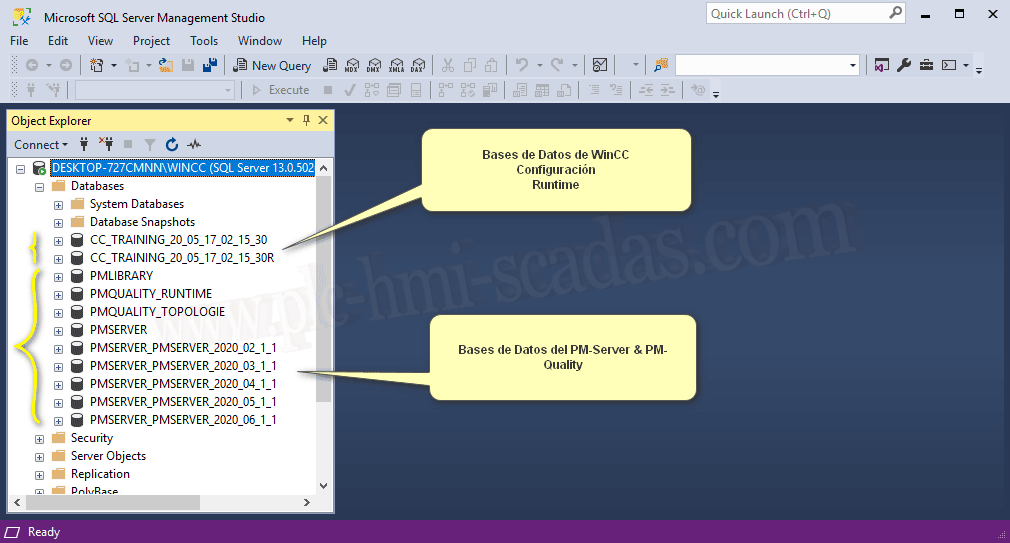The width and height of the screenshot is (1010, 543).
Task: Expand the PMLIBRARY database node
Action: [58, 276]
